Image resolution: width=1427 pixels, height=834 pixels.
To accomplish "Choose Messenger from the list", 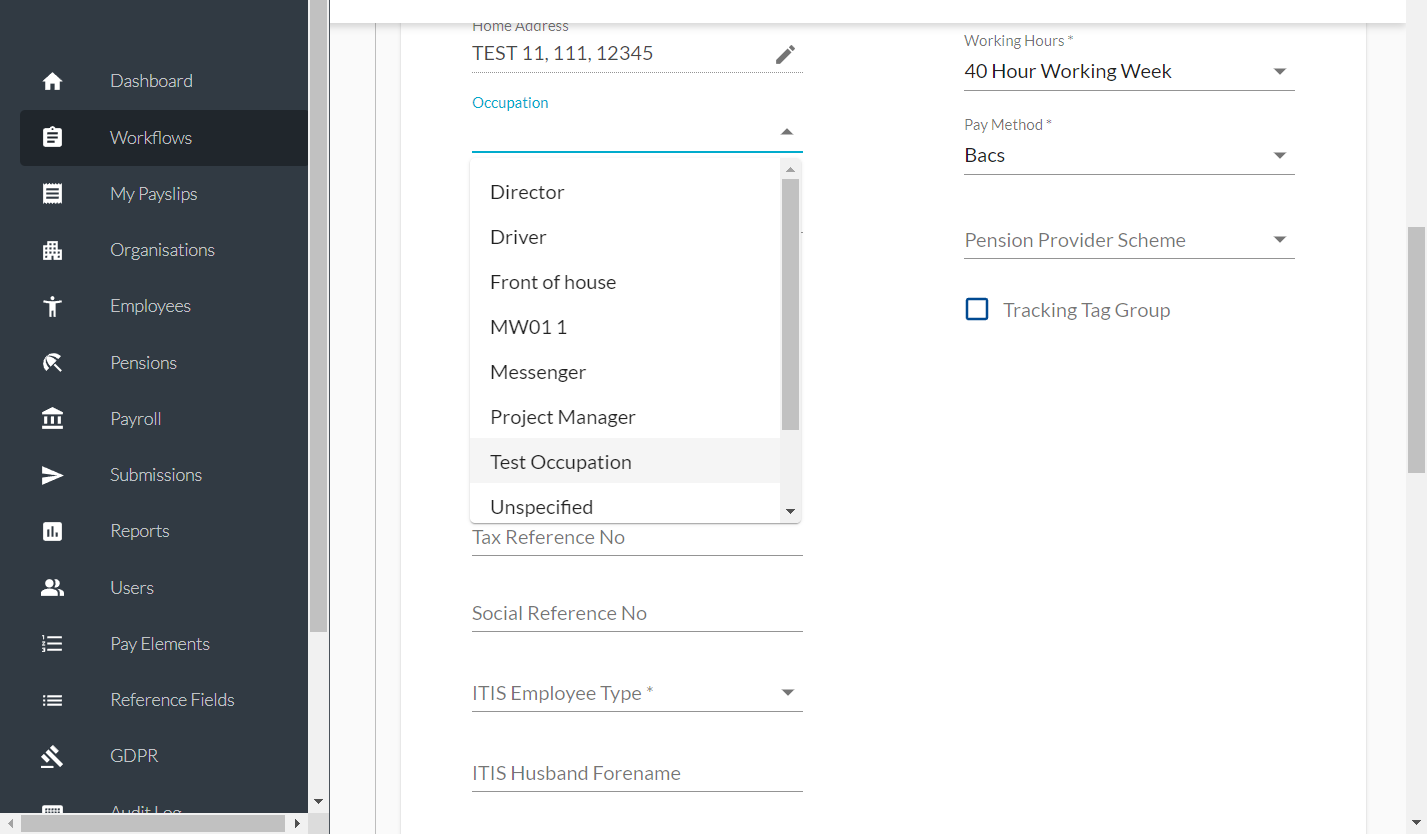I will pyautogui.click(x=625, y=372).
